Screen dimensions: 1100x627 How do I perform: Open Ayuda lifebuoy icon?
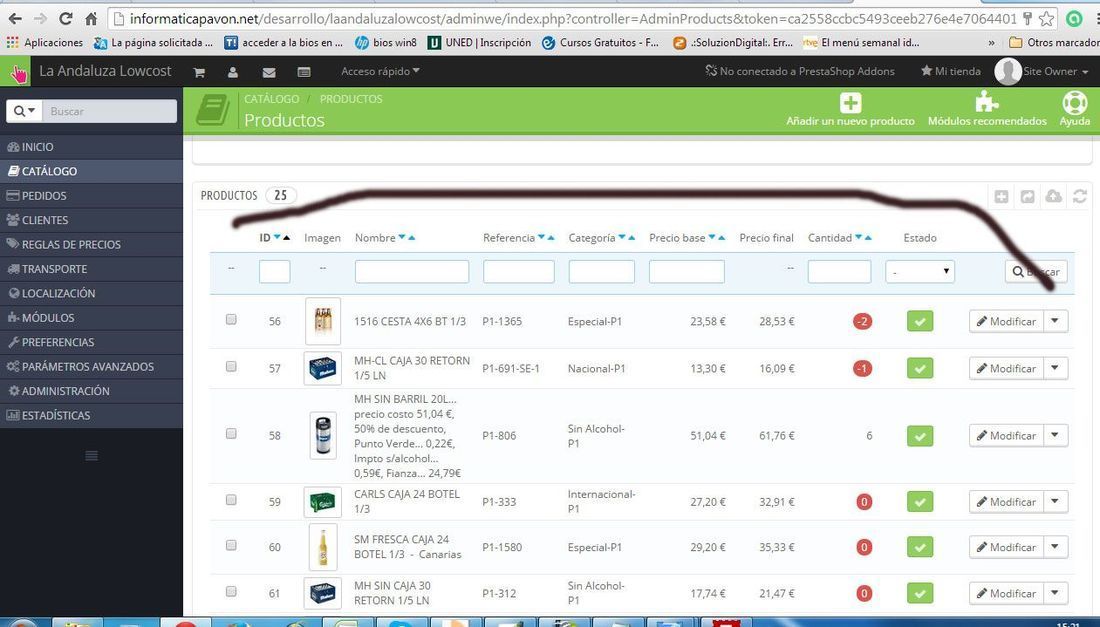[1074, 102]
